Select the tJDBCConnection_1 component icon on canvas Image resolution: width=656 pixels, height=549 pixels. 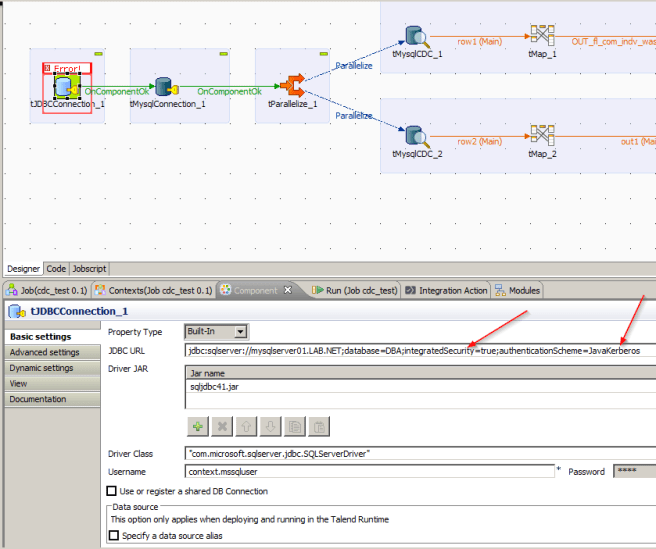[67, 87]
